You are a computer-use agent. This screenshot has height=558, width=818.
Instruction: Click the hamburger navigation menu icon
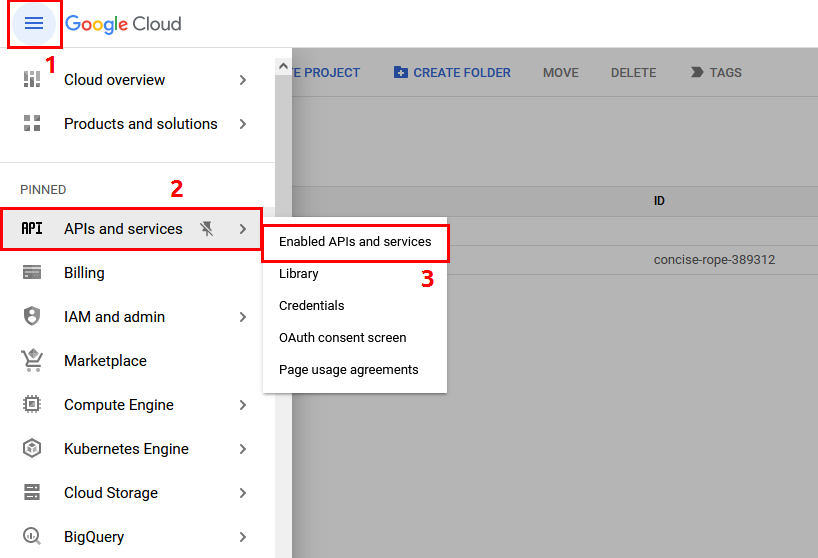point(34,24)
